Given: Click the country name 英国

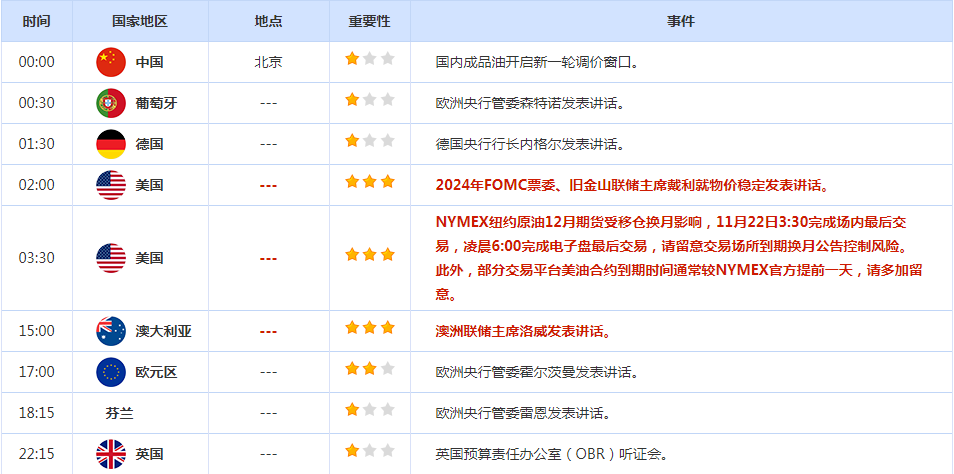Looking at the screenshot, I should pyautogui.click(x=149, y=454).
